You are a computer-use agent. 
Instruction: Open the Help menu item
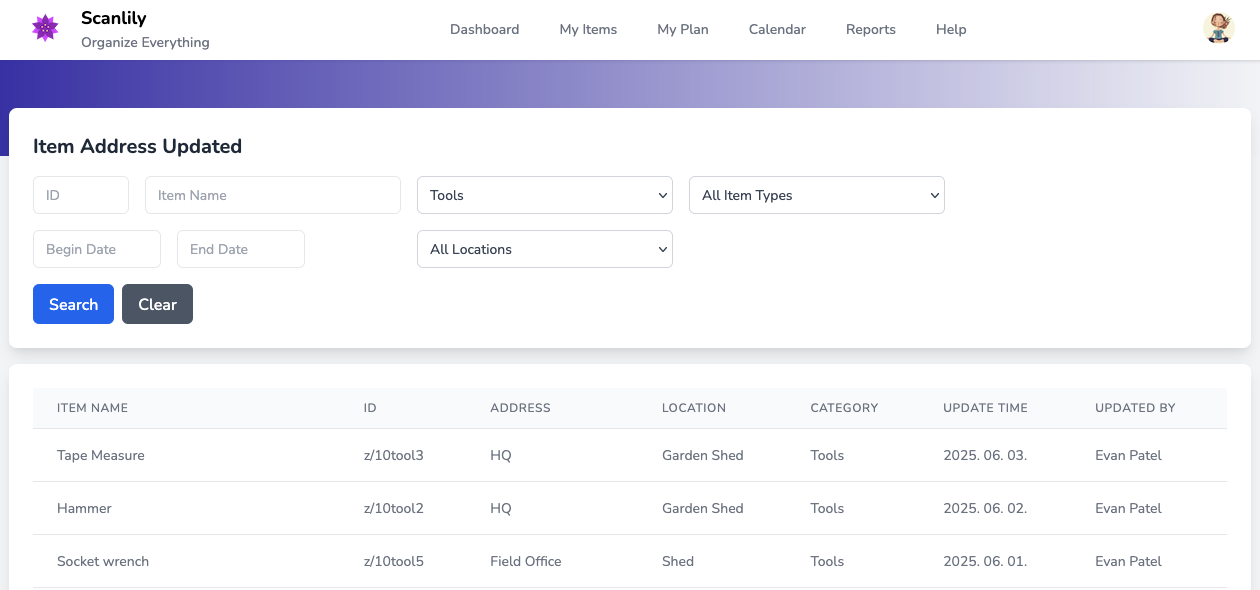click(950, 29)
